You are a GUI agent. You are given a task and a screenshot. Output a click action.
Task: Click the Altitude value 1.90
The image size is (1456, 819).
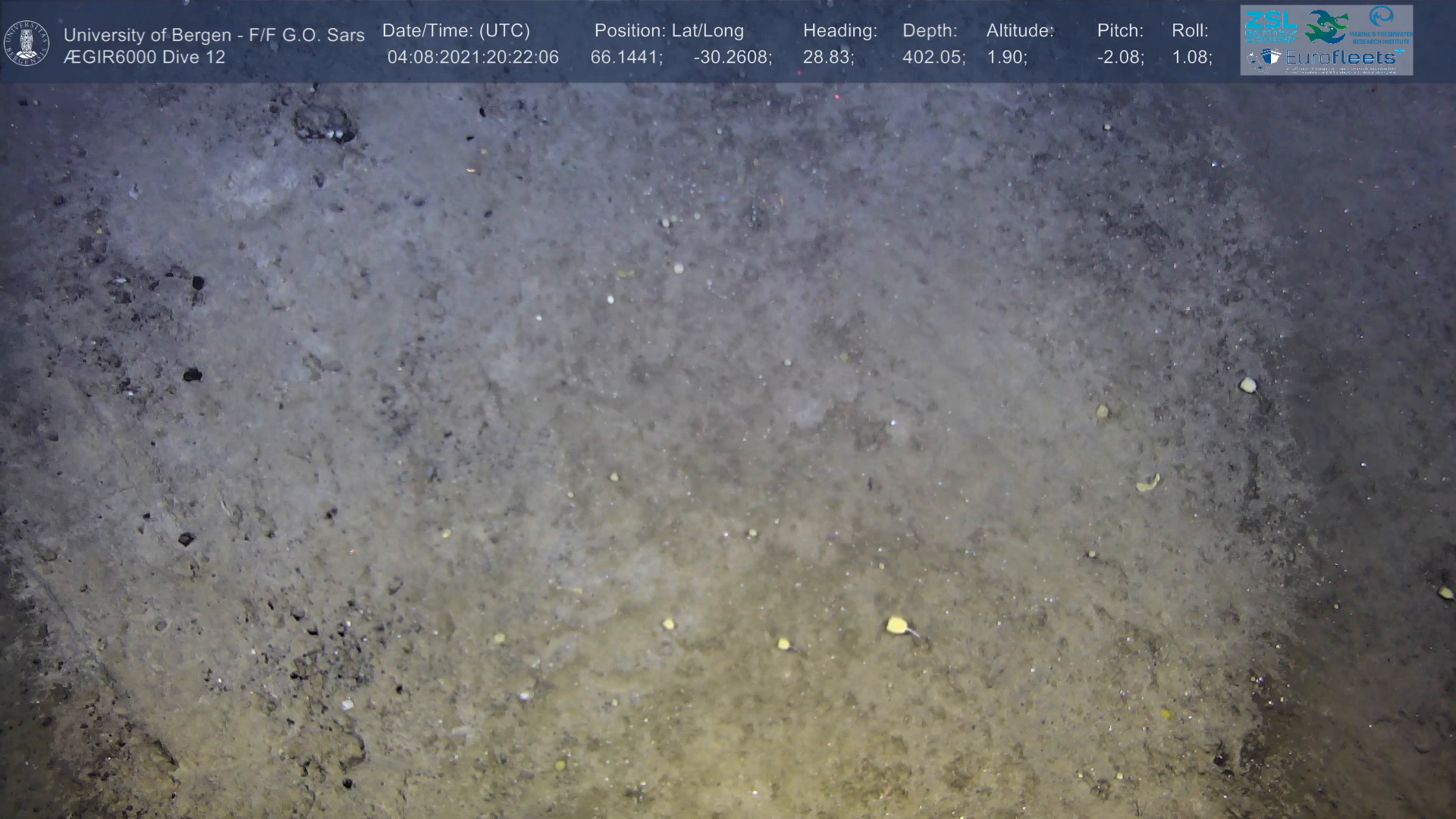pyautogui.click(x=1006, y=58)
